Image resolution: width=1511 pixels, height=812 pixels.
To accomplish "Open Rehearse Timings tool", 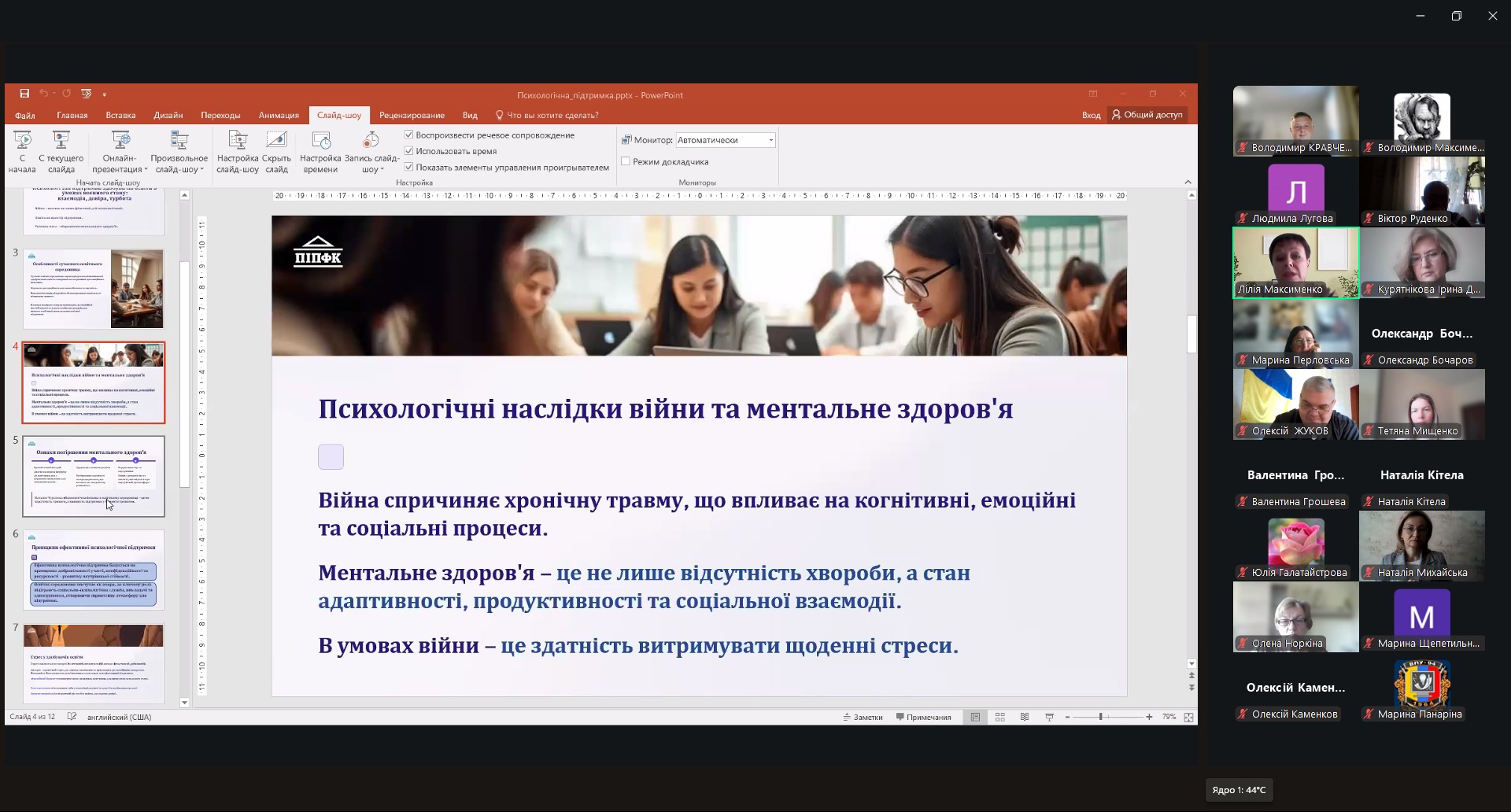I will 320,142.
